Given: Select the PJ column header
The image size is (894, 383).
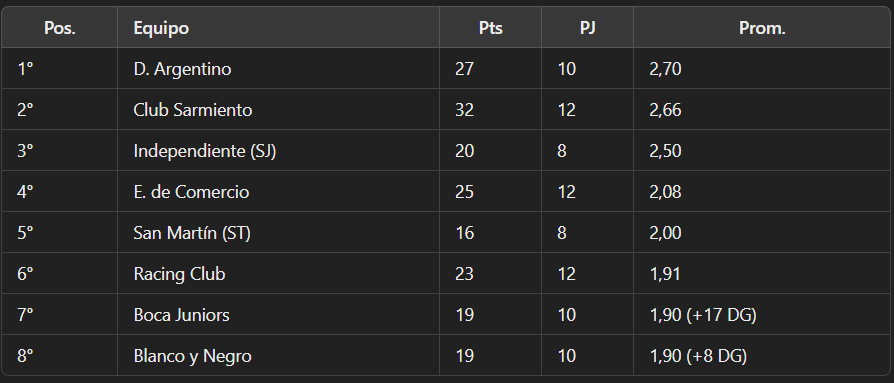Looking at the screenshot, I should point(587,28).
